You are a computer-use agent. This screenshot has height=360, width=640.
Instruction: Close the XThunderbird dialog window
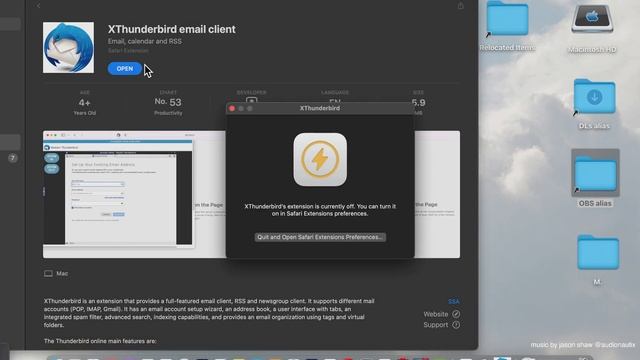[232, 108]
